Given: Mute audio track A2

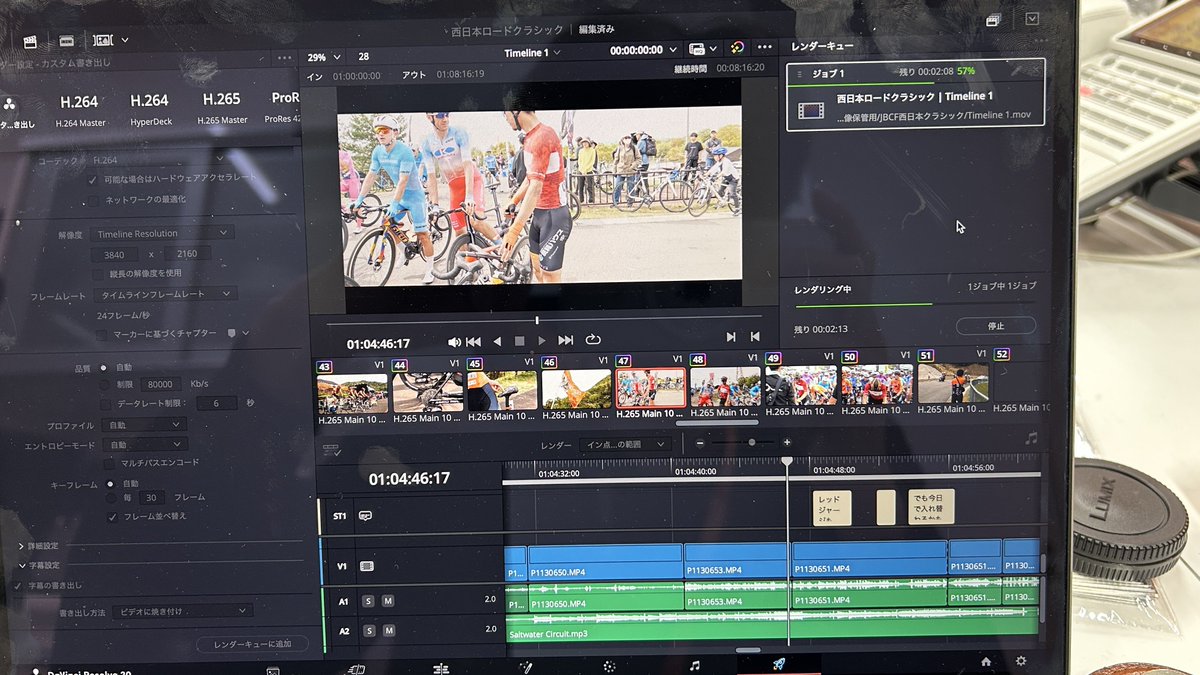Looking at the screenshot, I should [x=388, y=631].
